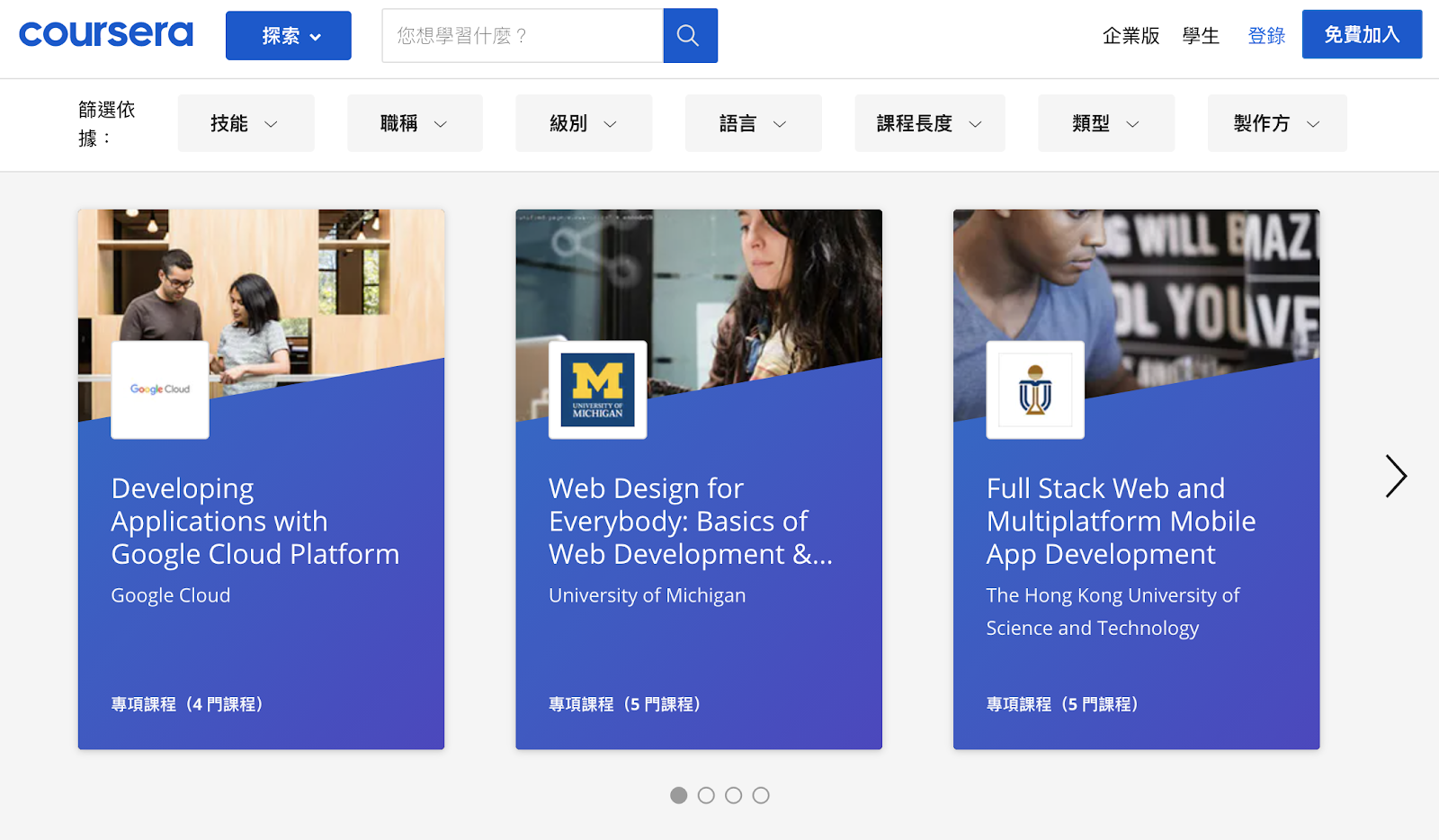
Task: Open Web Design for Everybody course title
Action: 691,522
